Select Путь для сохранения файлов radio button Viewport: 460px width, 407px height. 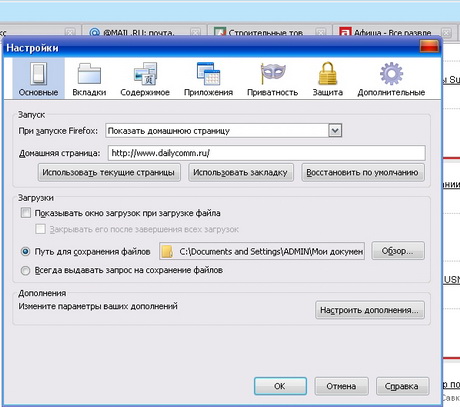coord(25,251)
